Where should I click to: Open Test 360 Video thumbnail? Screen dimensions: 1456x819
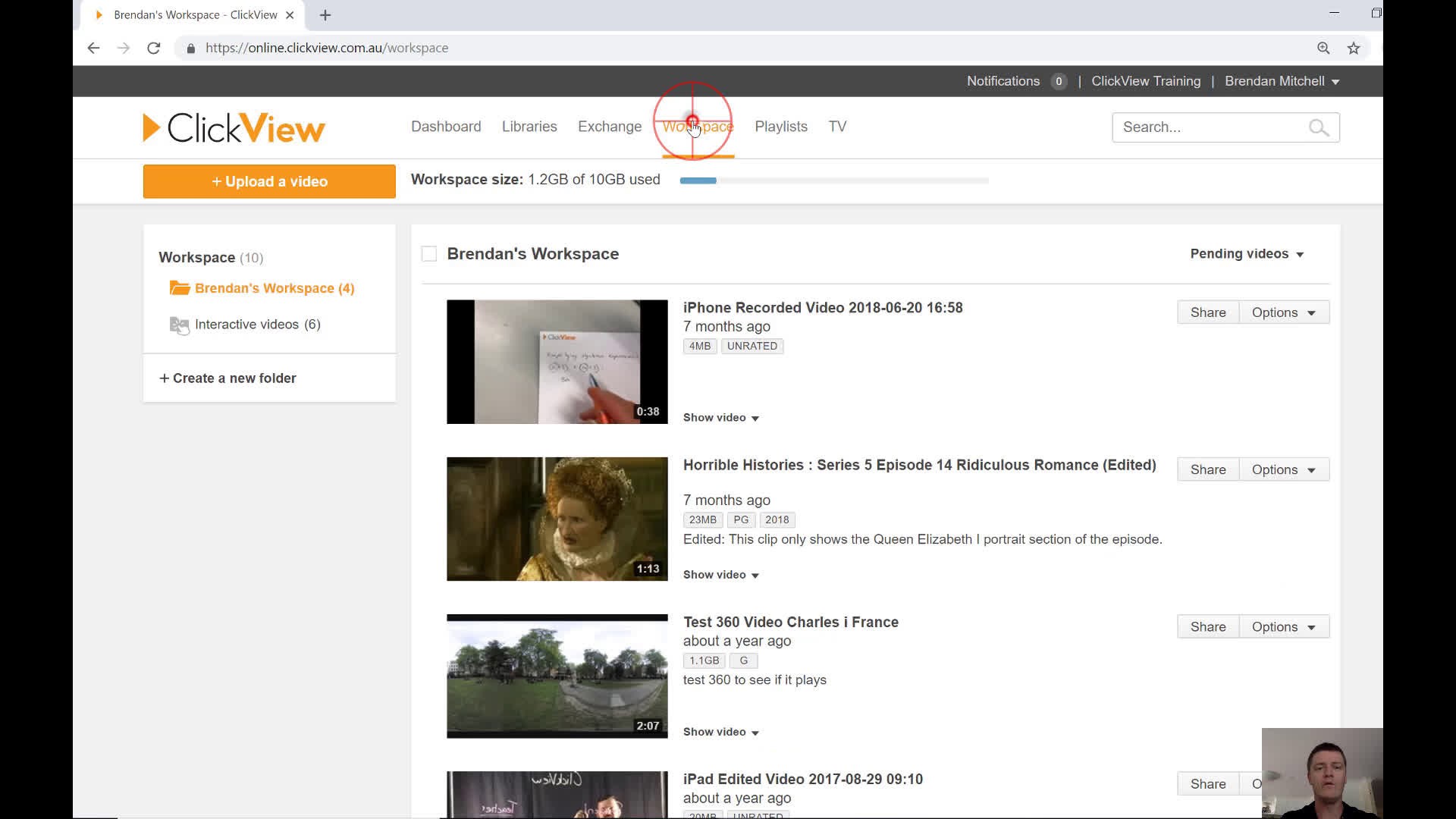[557, 676]
